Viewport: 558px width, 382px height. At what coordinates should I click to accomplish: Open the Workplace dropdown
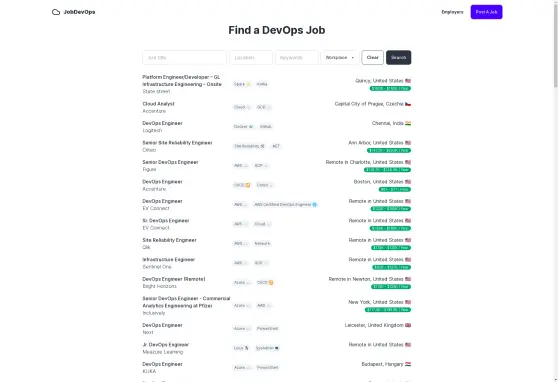pyautogui.click(x=340, y=58)
